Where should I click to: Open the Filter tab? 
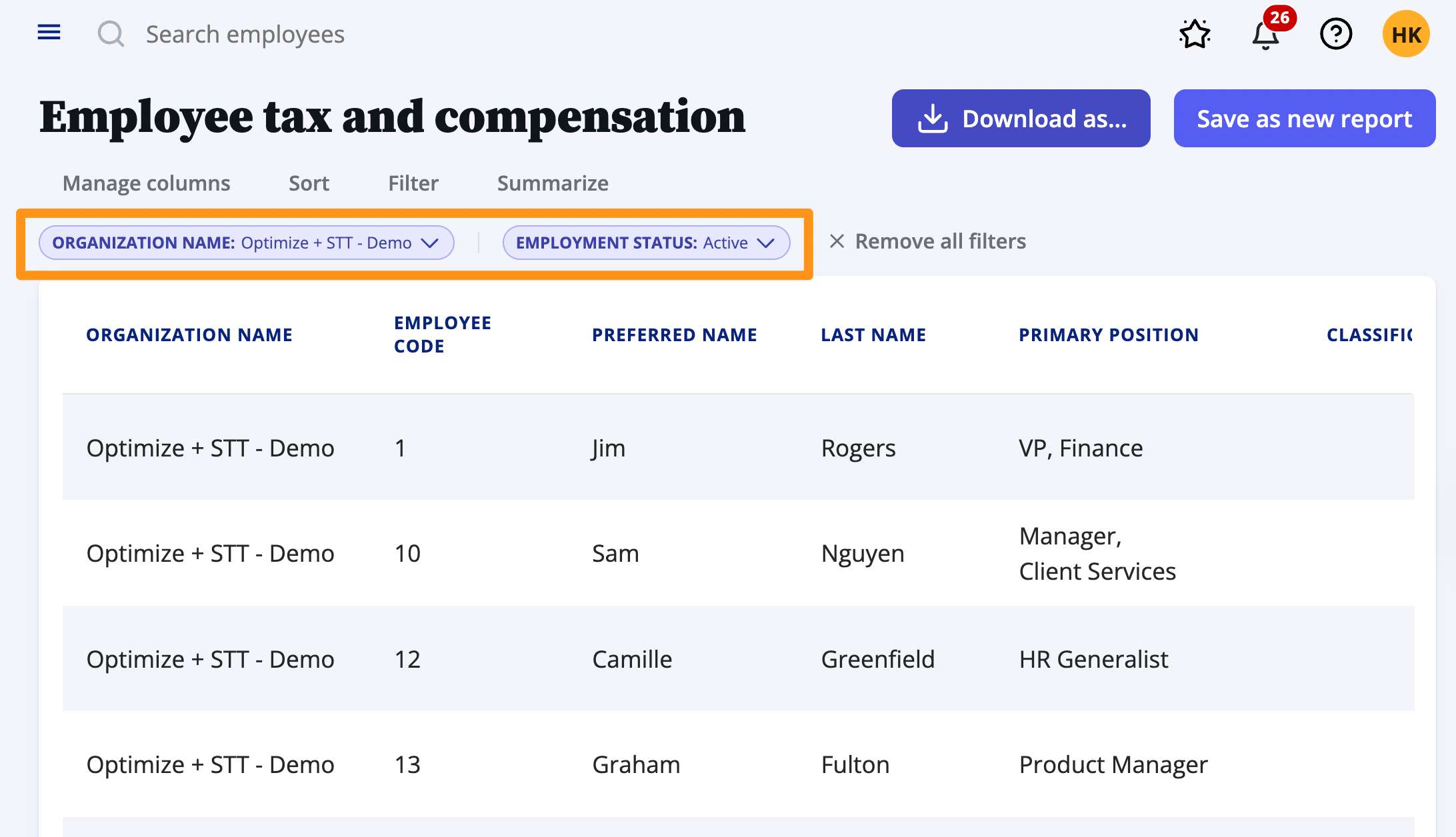(413, 183)
